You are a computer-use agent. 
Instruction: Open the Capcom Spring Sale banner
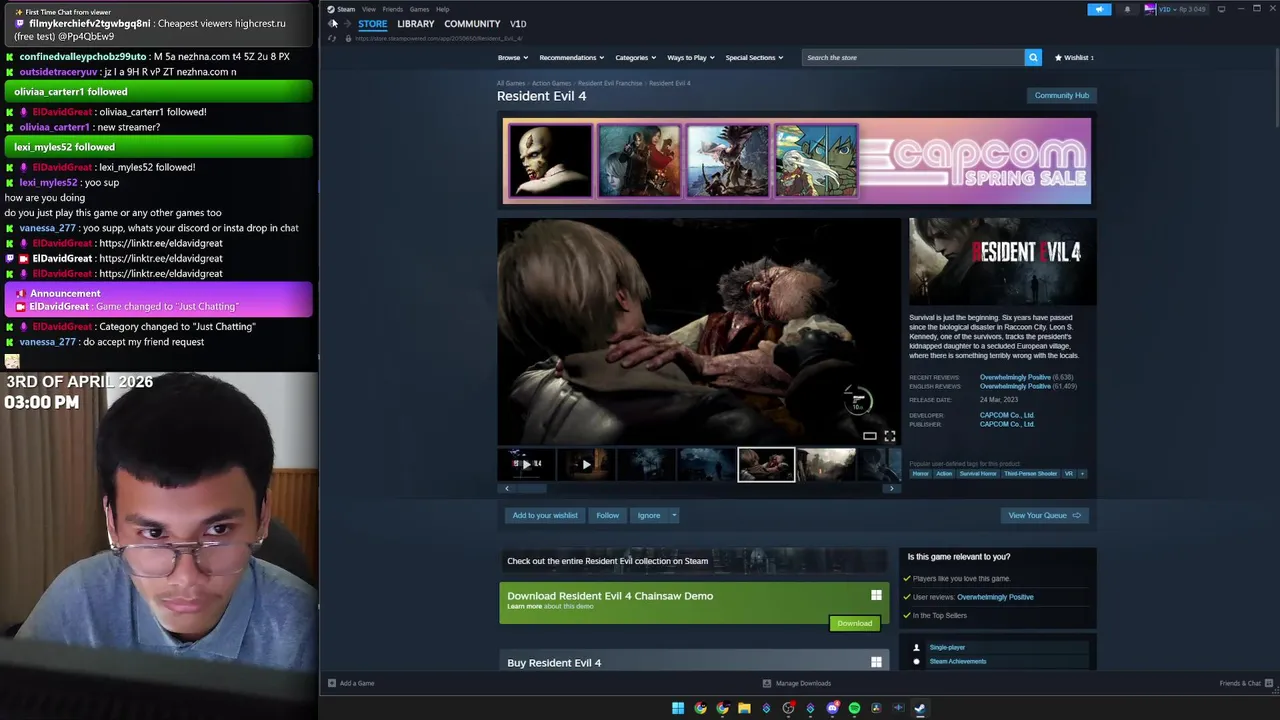pos(797,161)
